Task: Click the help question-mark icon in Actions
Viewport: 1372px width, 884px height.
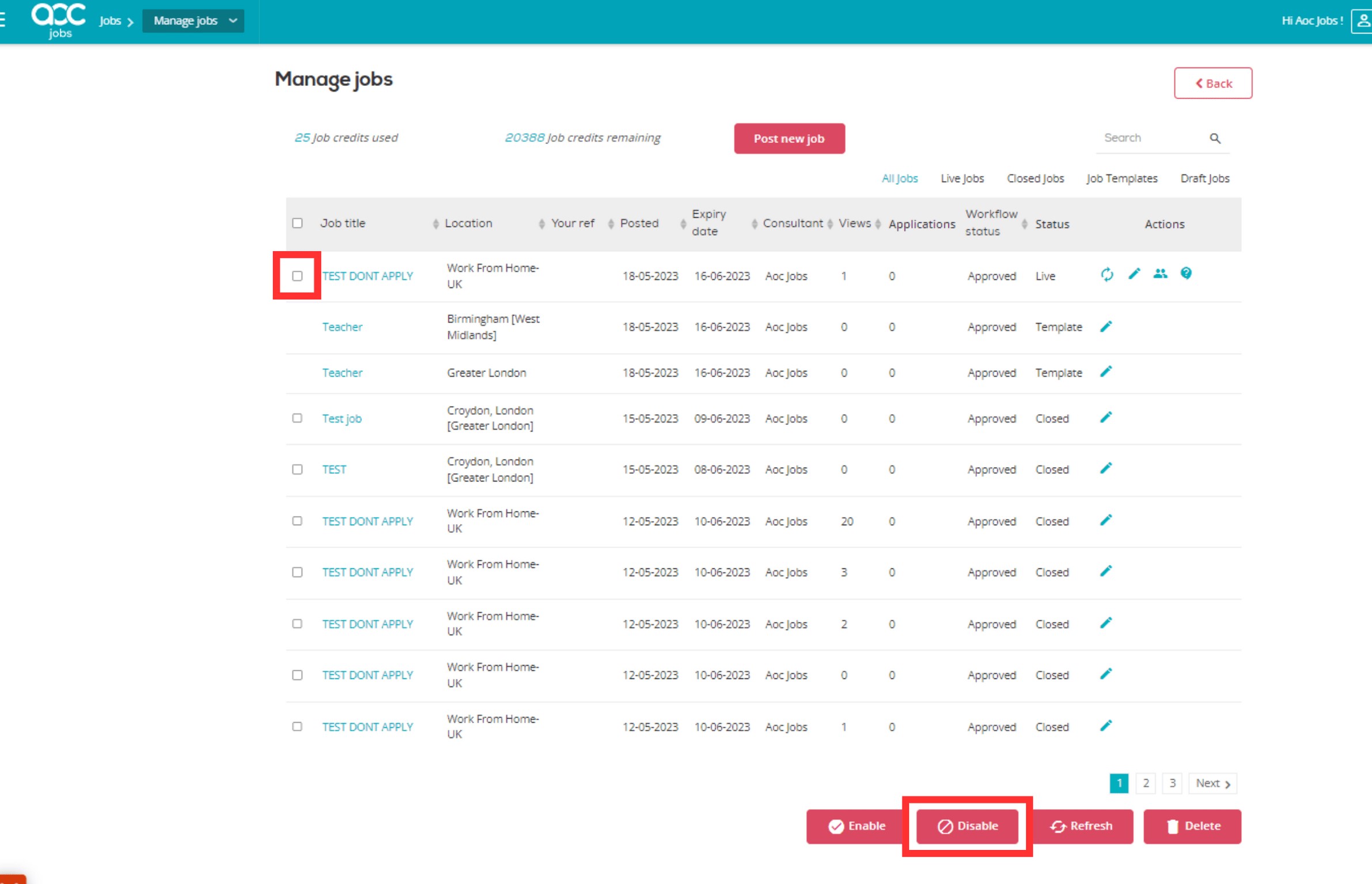Action: (x=1185, y=274)
